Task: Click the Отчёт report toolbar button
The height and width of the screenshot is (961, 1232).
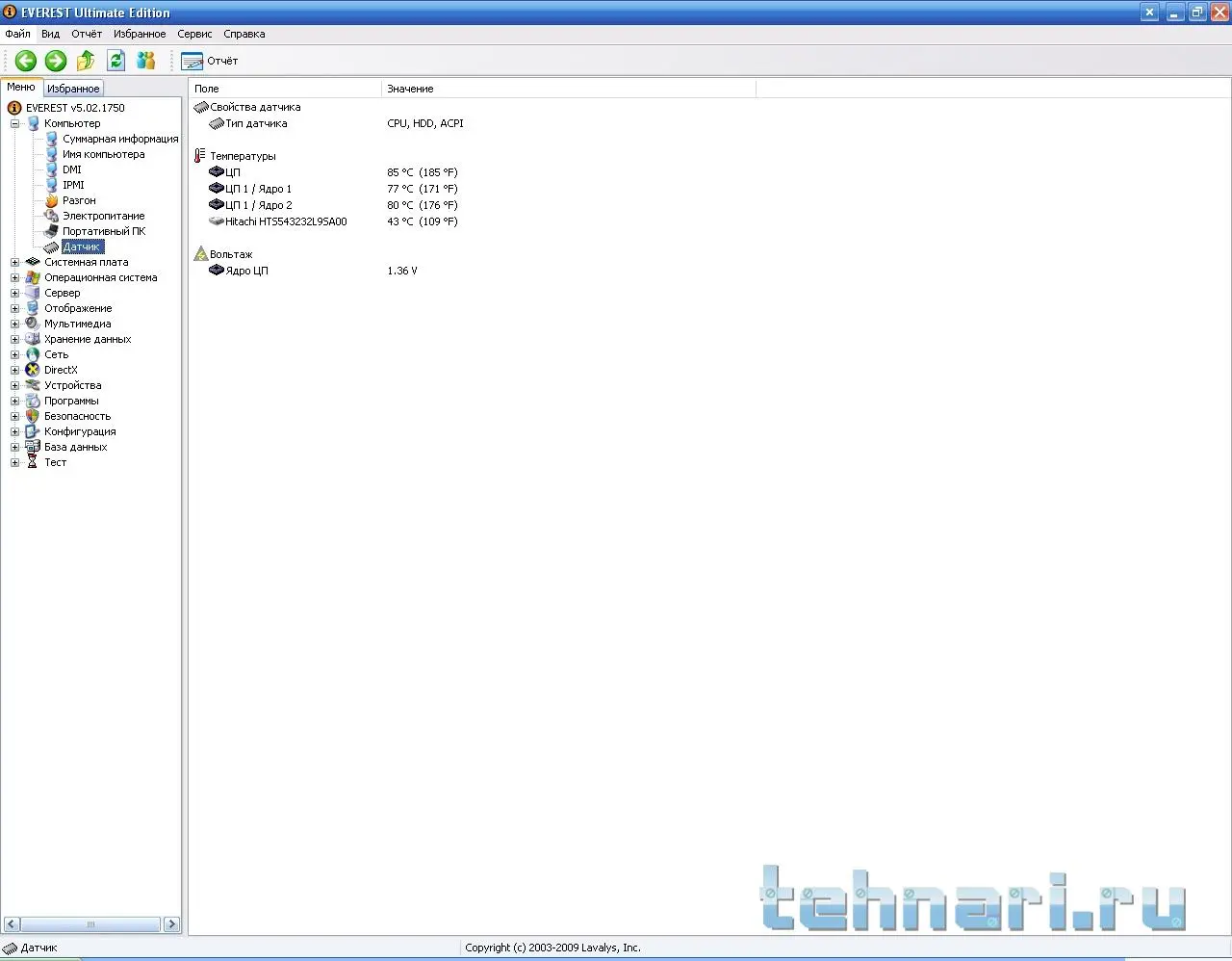Action: [209, 61]
